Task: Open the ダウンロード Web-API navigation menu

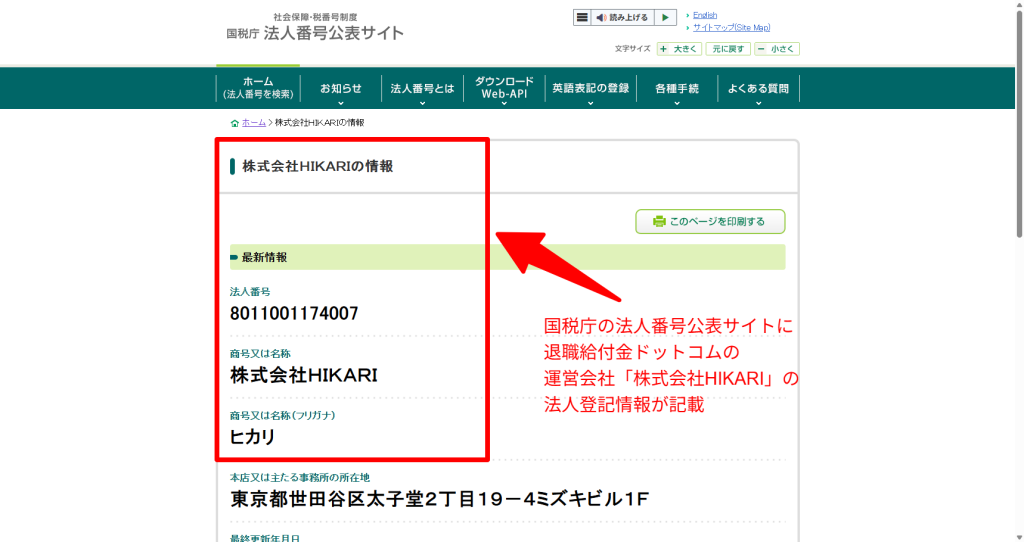Action: click(x=504, y=88)
